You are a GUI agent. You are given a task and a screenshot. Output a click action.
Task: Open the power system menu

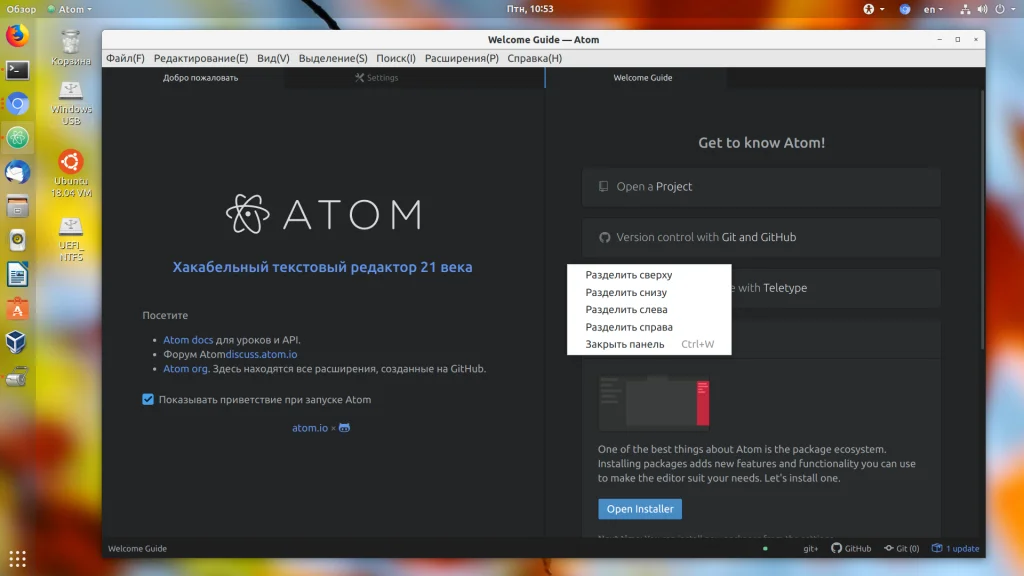coord(1004,9)
